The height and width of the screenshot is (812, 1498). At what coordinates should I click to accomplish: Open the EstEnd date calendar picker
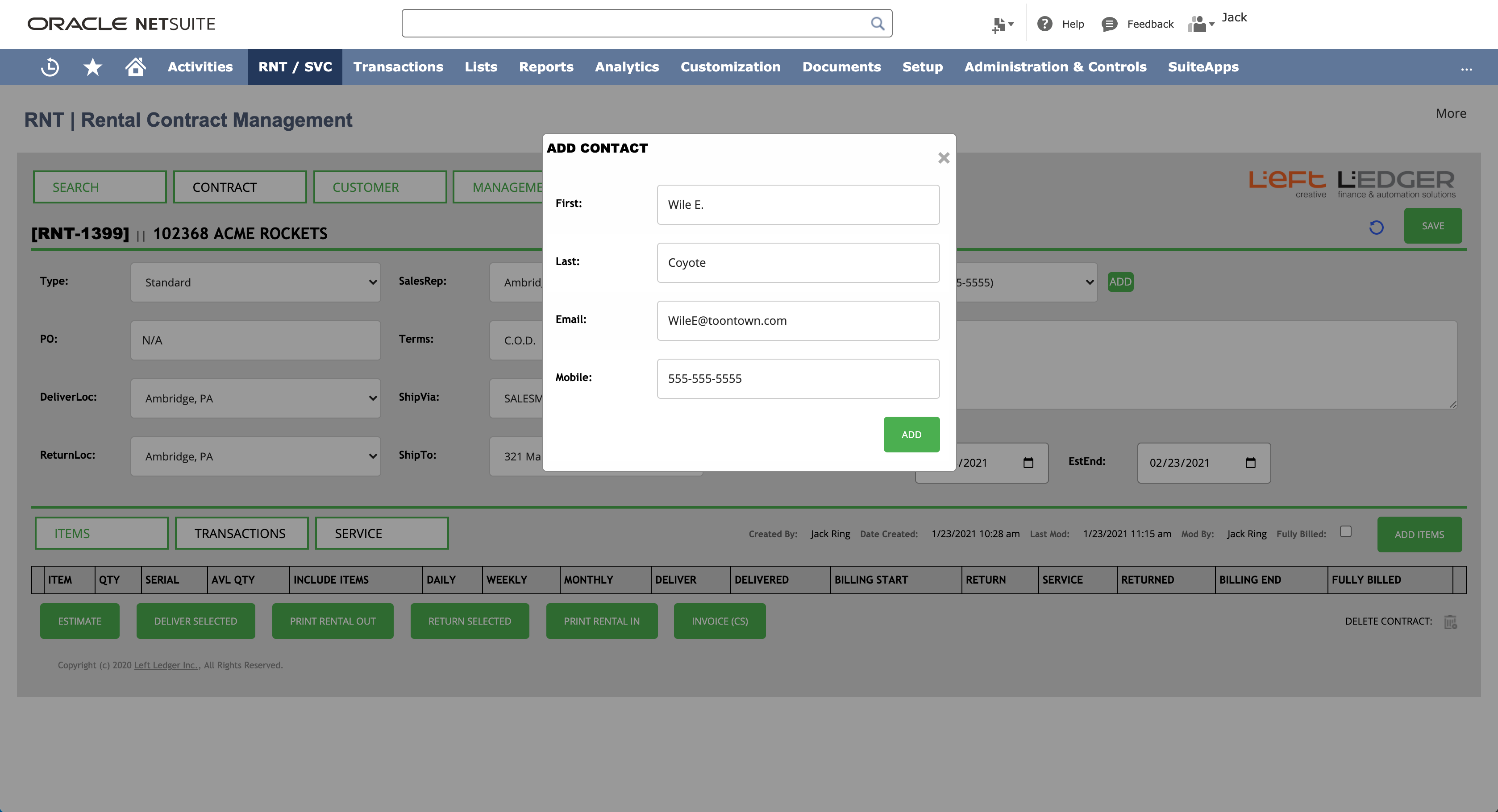tap(1250, 463)
